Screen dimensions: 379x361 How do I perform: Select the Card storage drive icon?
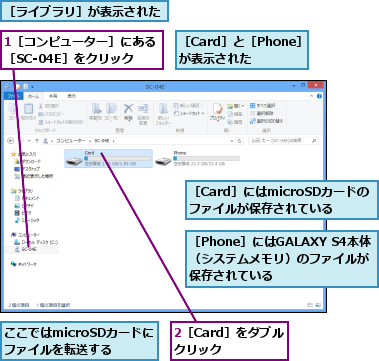point(74,161)
